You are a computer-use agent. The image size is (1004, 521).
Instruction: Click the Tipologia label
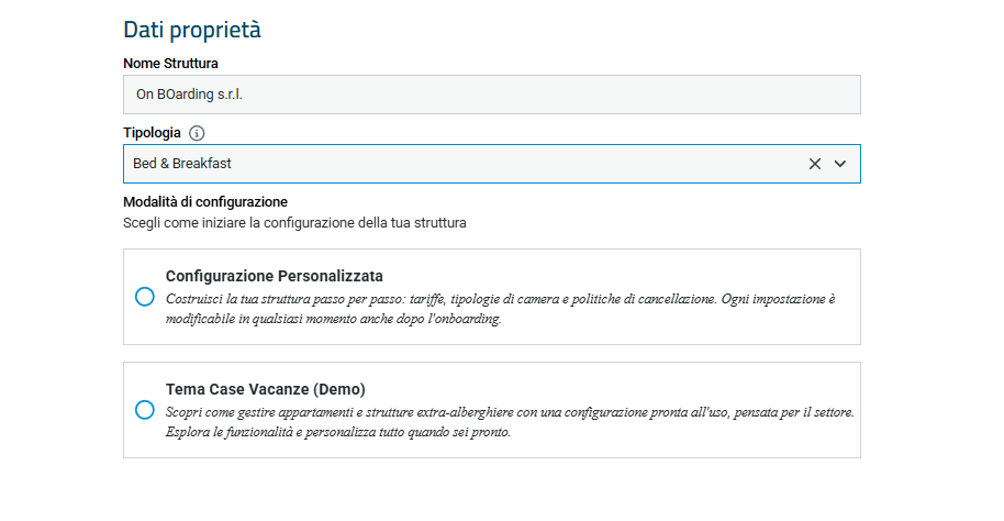click(152, 132)
